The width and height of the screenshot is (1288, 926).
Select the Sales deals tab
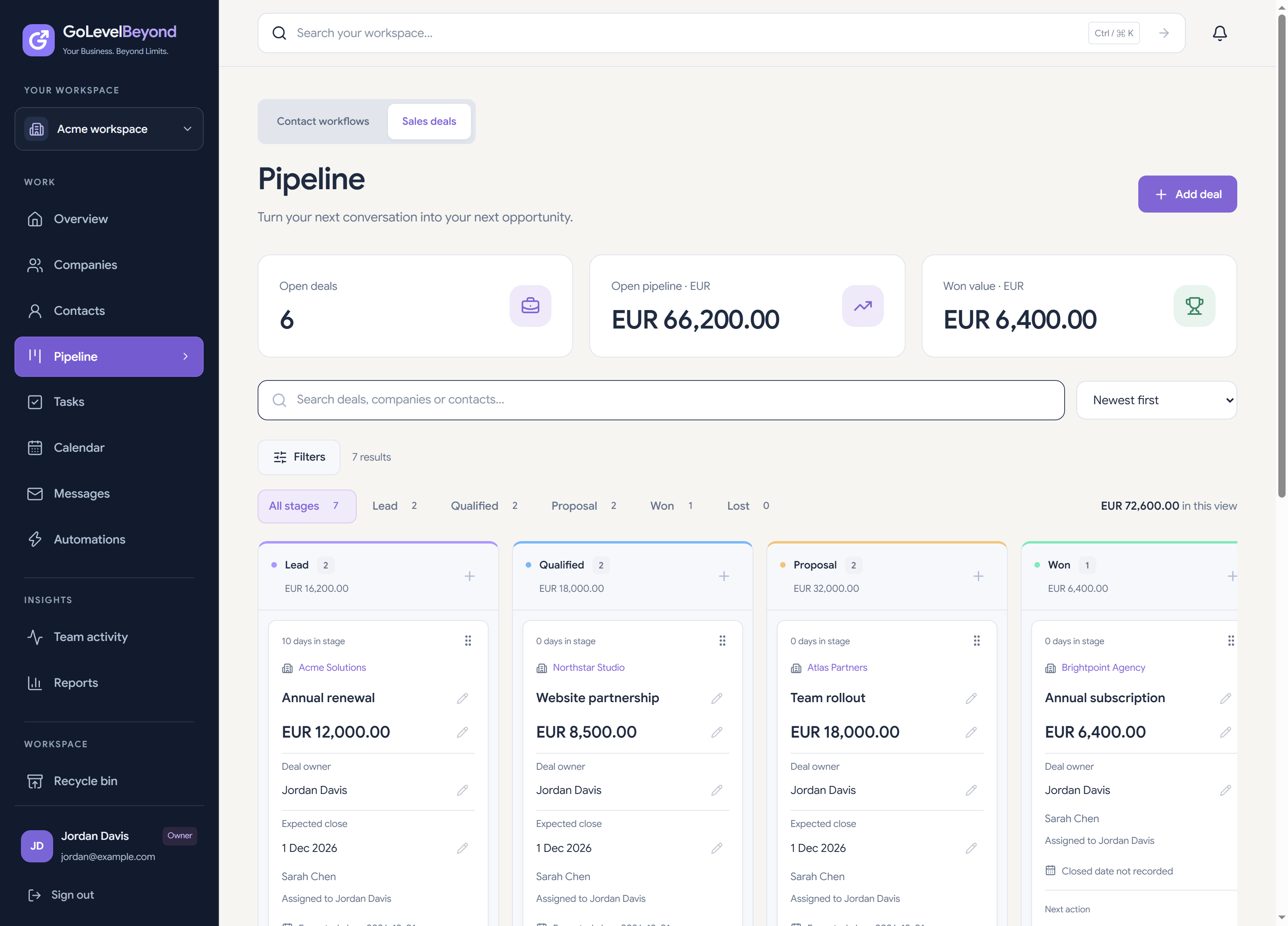point(429,121)
